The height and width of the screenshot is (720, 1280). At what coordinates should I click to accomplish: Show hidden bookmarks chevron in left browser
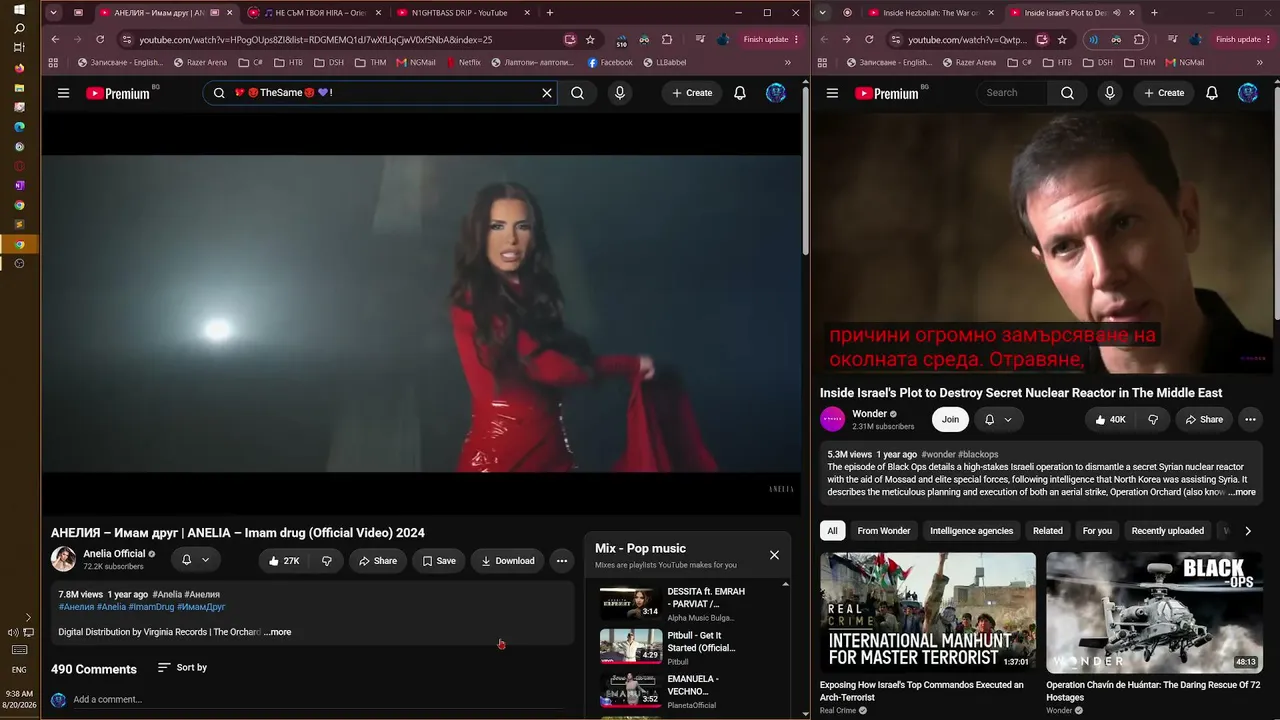tap(787, 62)
